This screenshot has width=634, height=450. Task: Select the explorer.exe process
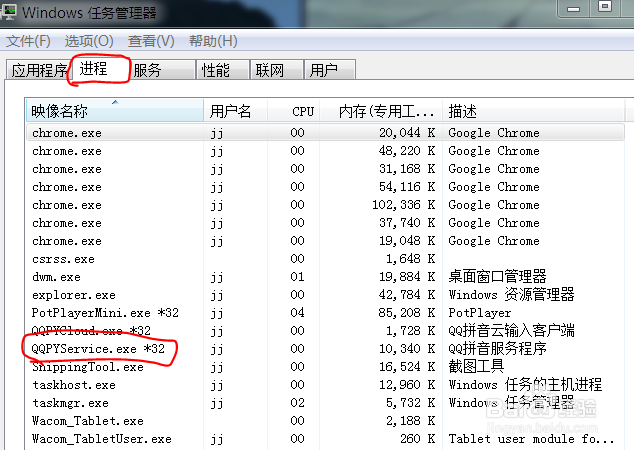coord(325,295)
